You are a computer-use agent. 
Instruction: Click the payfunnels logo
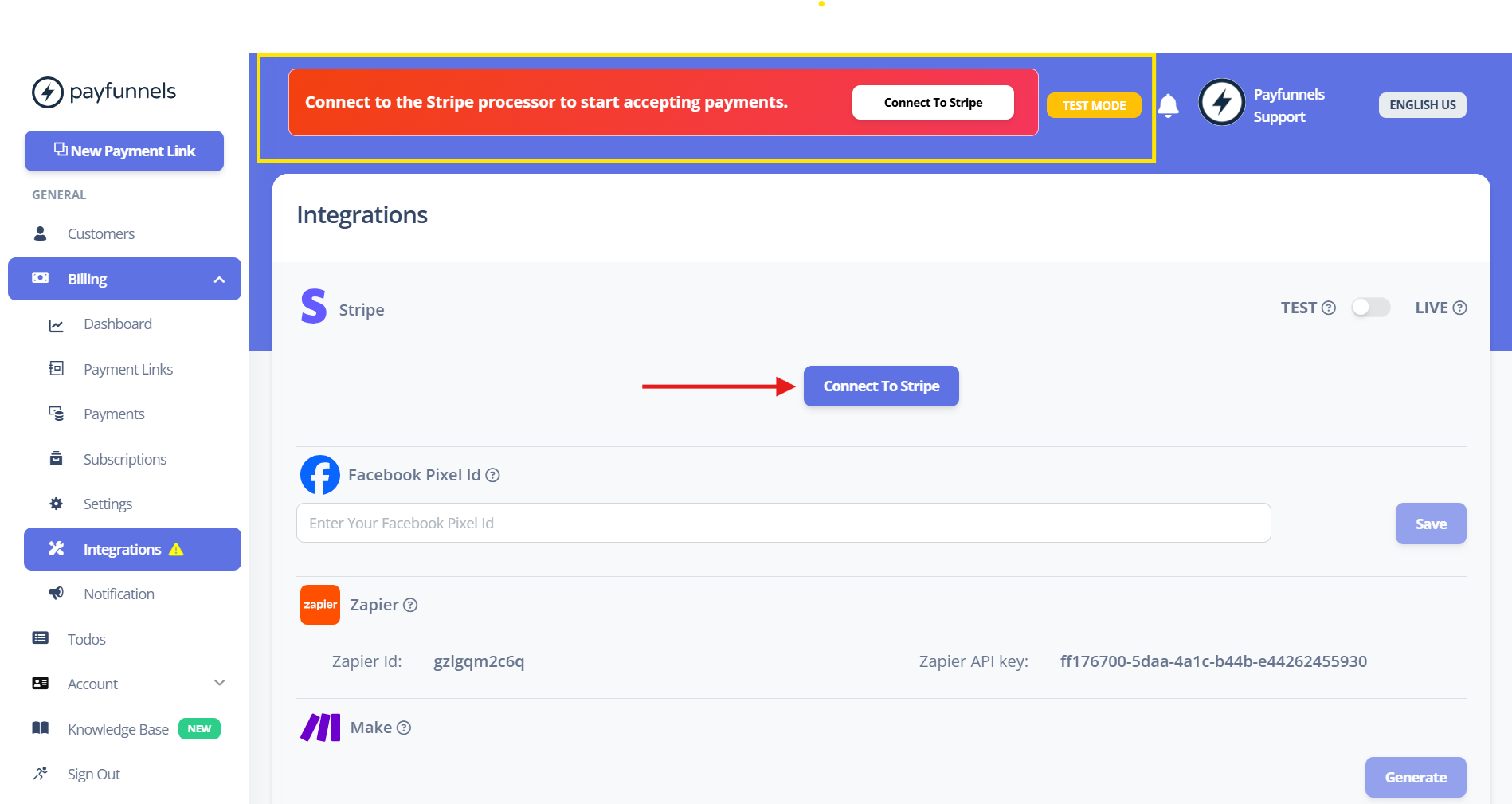(104, 92)
